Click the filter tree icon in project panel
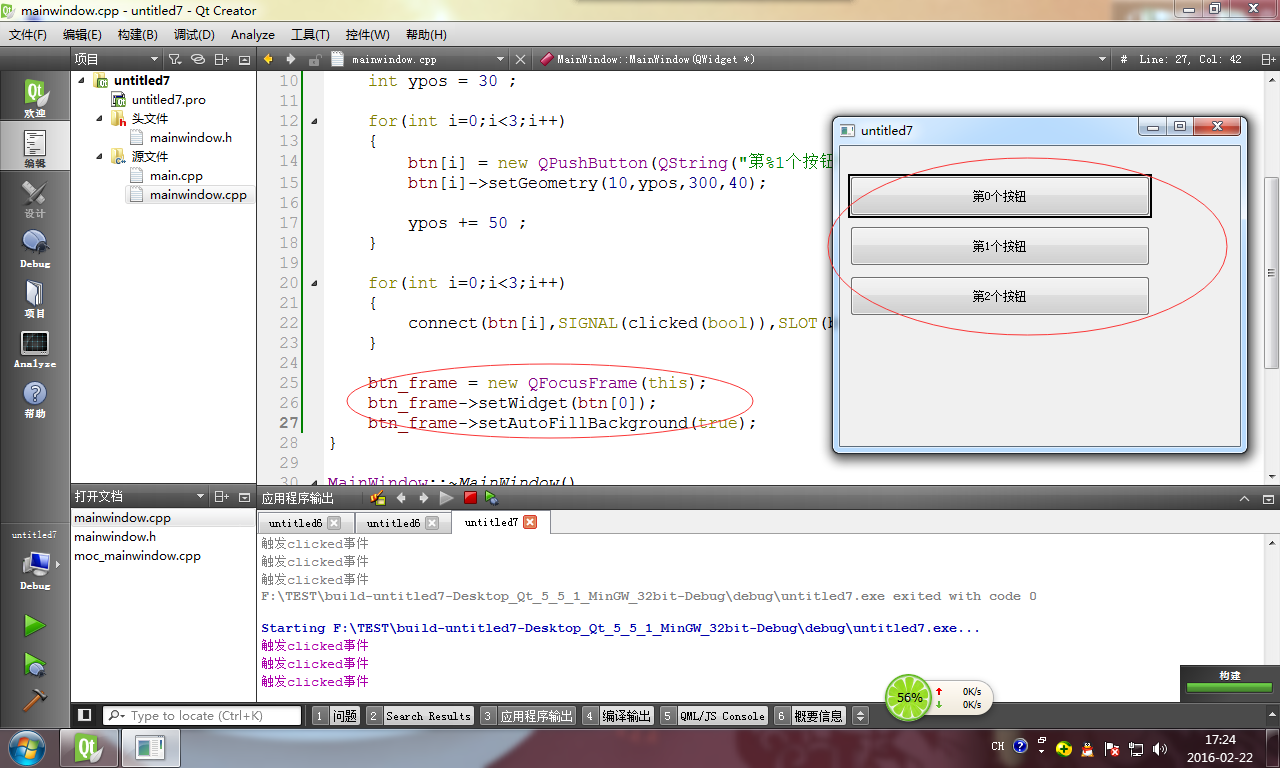Screen dimensions: 1280x768 [x=175, y=59]
